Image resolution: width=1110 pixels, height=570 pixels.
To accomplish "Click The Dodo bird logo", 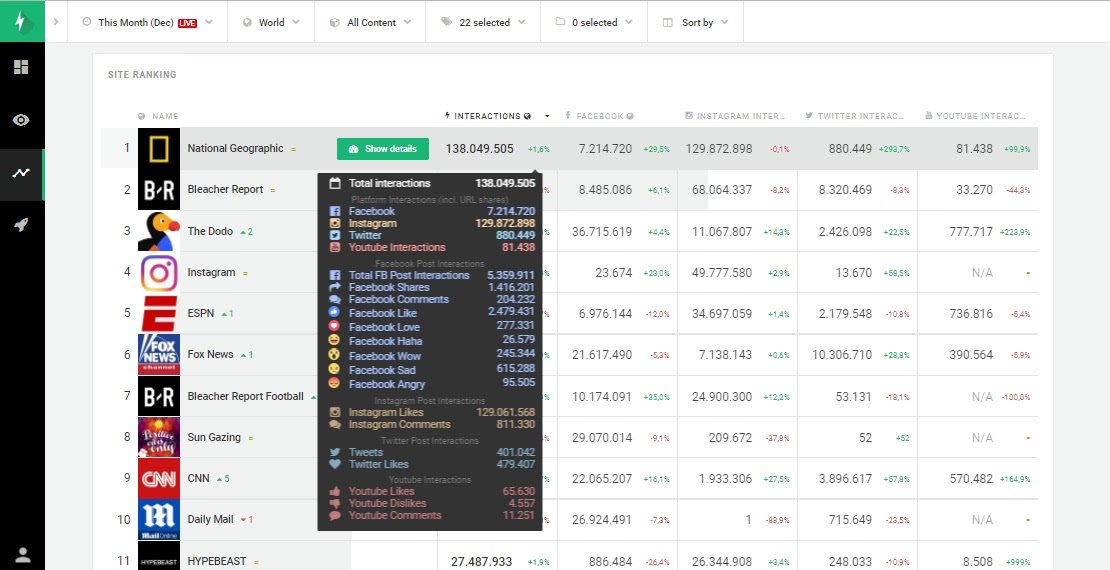I will 159,231.
